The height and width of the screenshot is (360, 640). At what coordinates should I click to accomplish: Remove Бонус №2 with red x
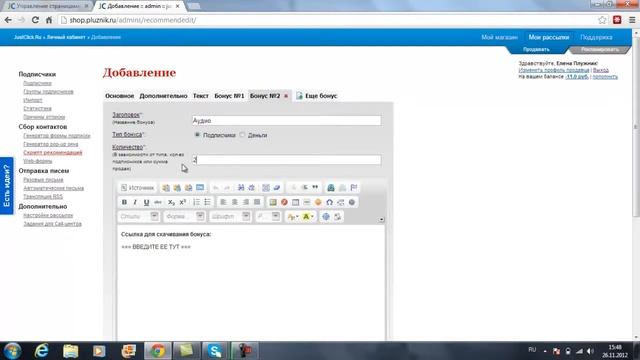tap(286, 96)
